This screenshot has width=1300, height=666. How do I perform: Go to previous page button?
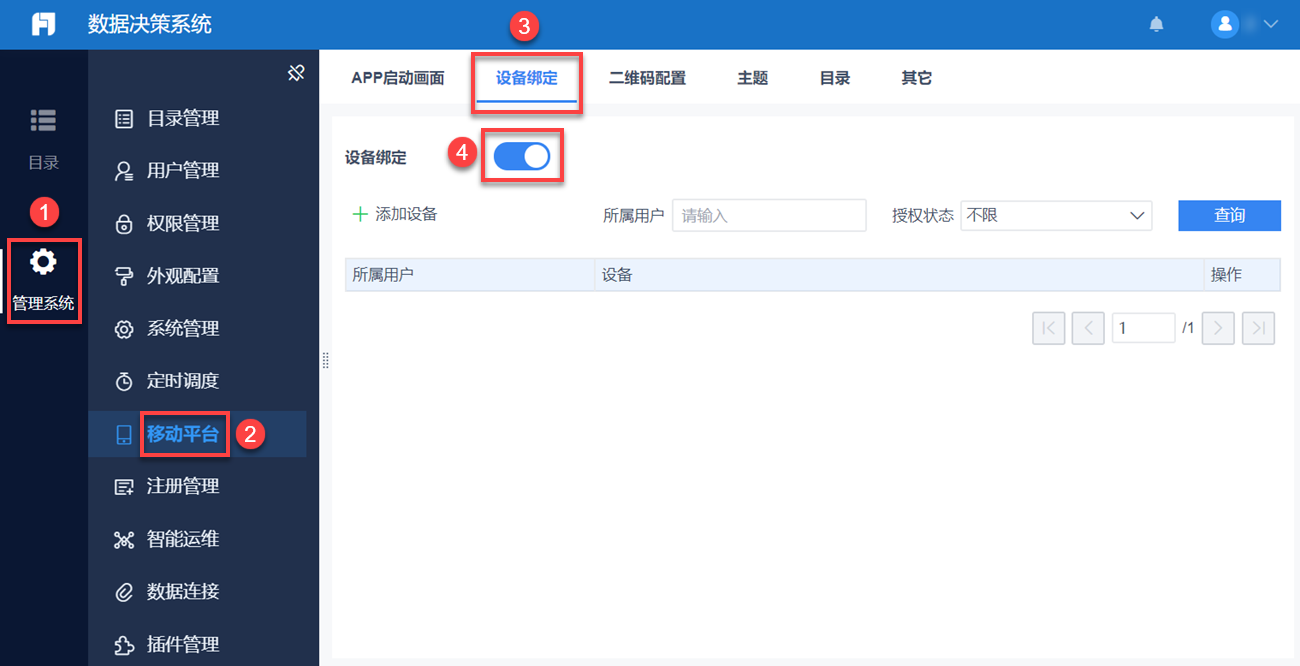click(1088, 328)
